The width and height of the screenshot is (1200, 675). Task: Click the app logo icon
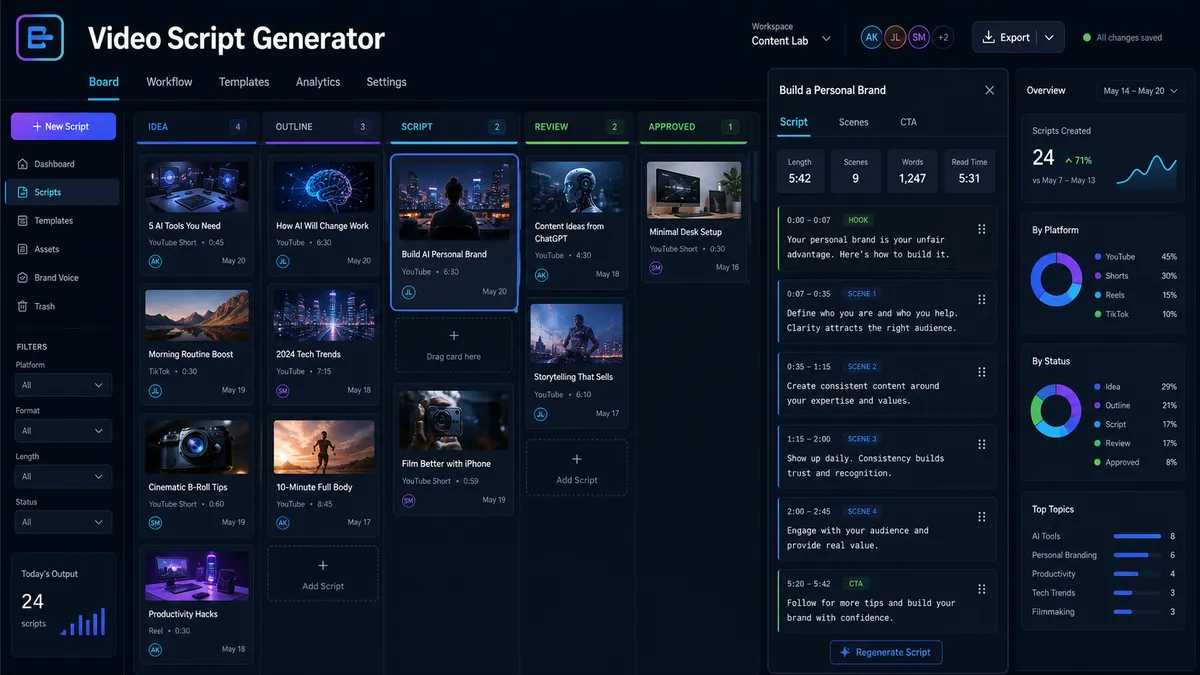pyautogui.click(x=40, y=37)
